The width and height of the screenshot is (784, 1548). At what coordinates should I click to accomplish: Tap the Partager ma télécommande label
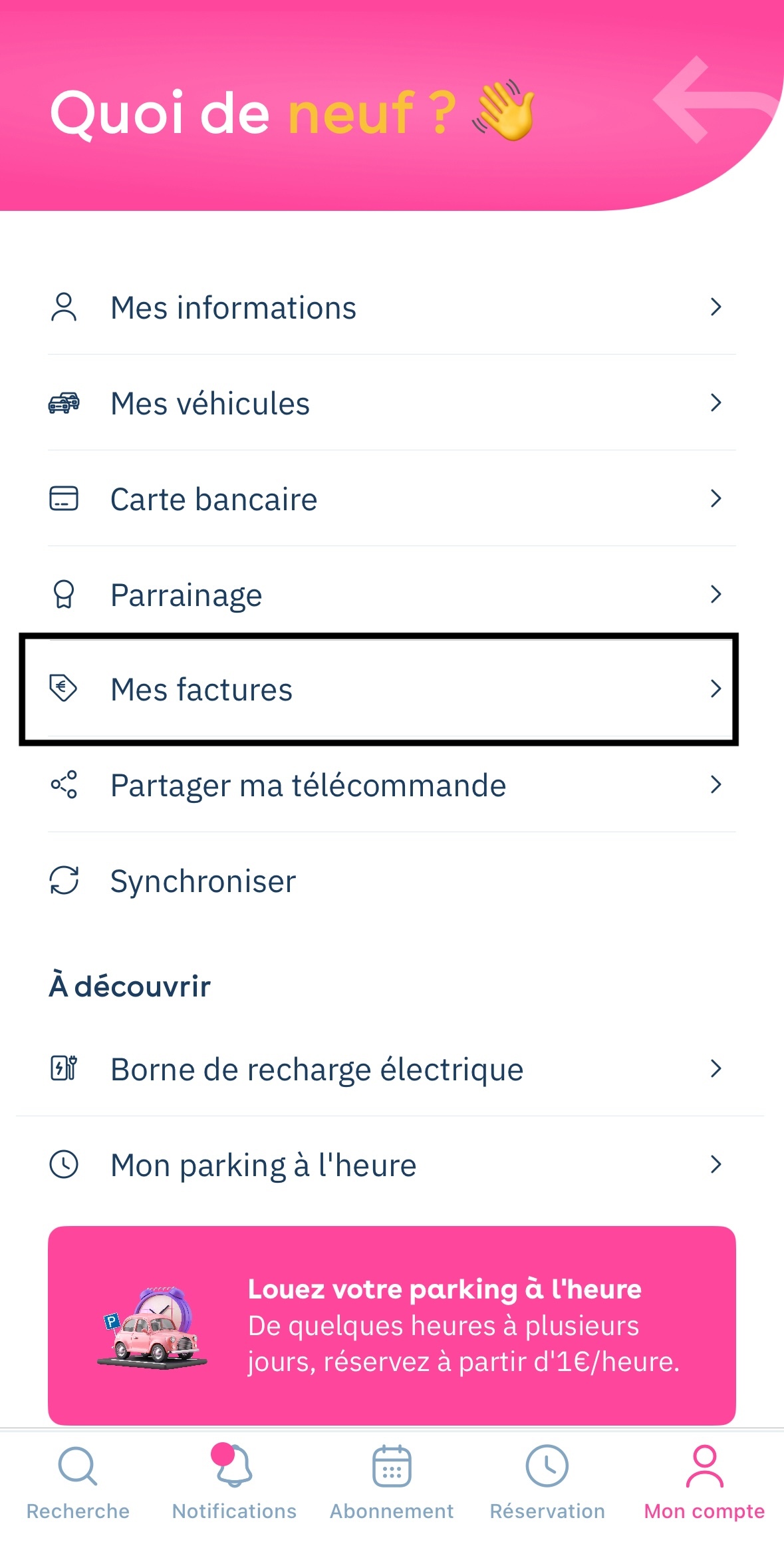(x=308, y=785)
